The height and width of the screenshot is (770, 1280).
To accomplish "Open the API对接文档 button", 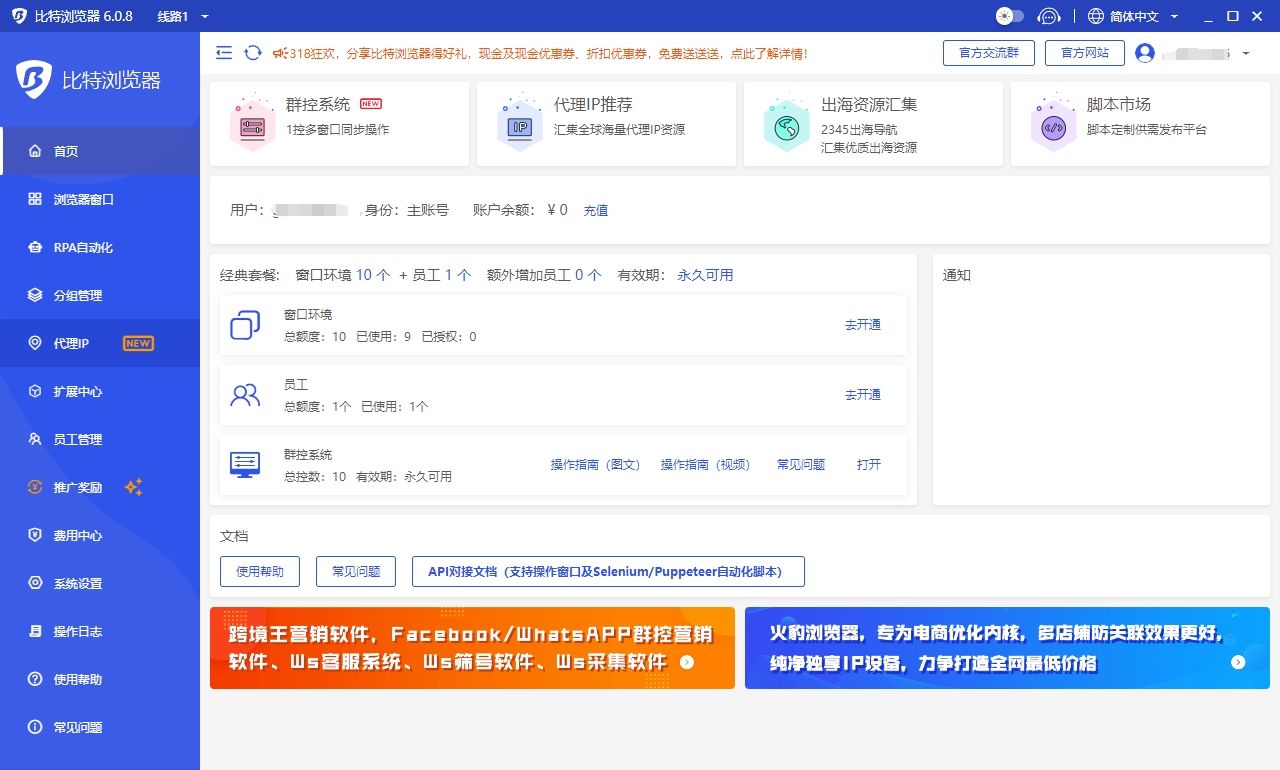I will 607,571.
